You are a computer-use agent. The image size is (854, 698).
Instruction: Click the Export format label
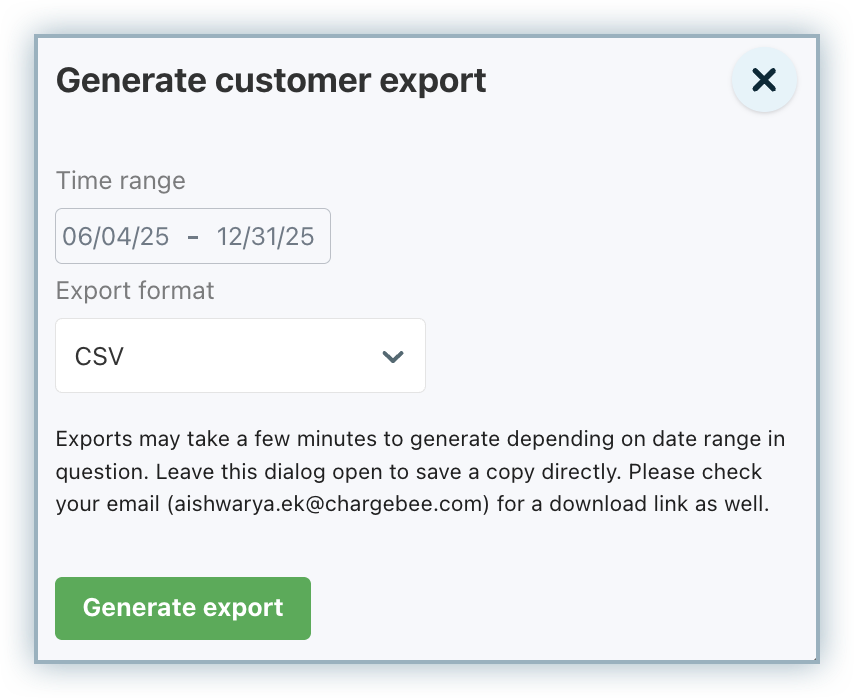[x=135, y=291]
